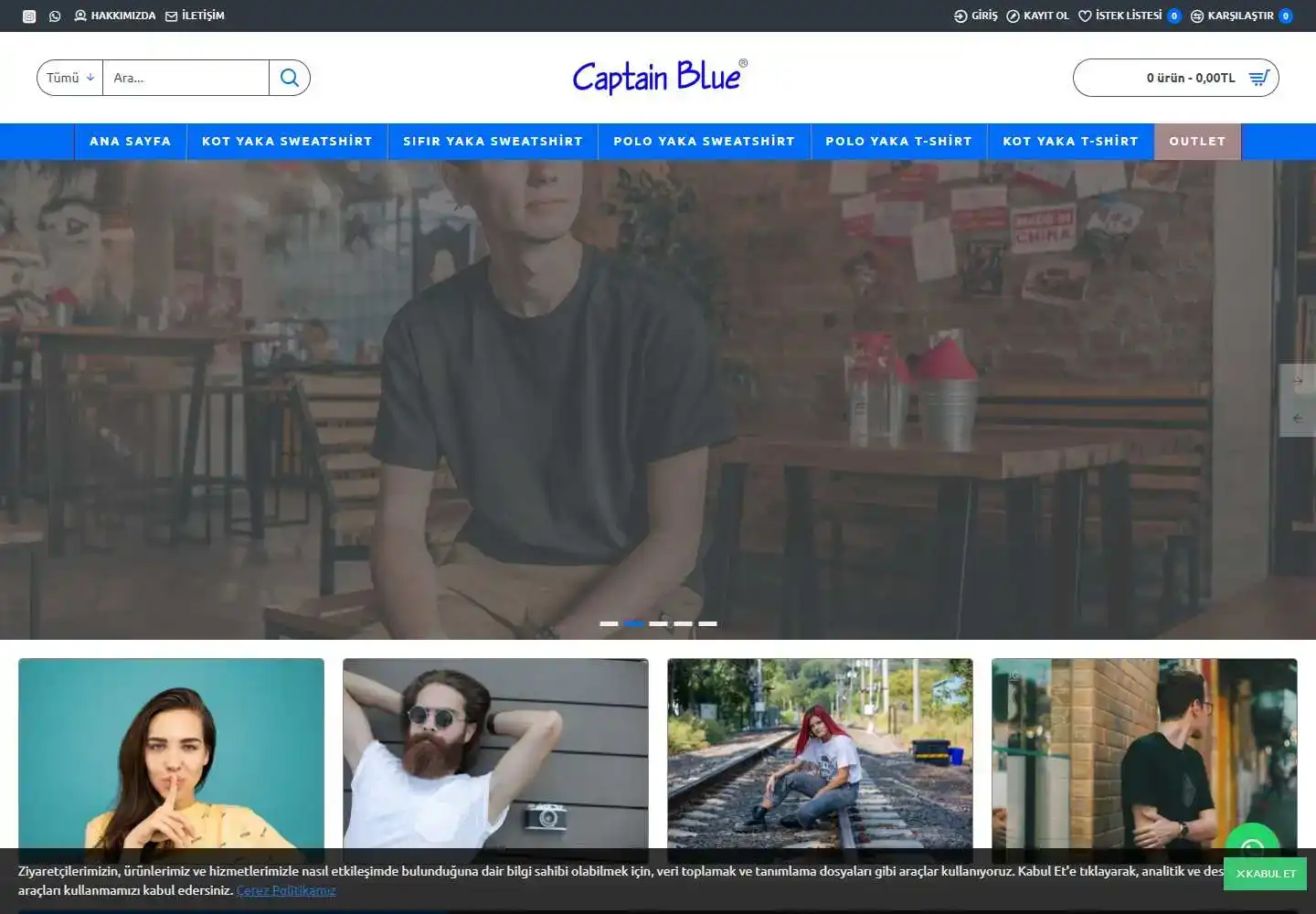The image size is (1316, 914).
Task: Open POLO YAKA SWEATSHİRT category
Action: click(x=705, y=142)
